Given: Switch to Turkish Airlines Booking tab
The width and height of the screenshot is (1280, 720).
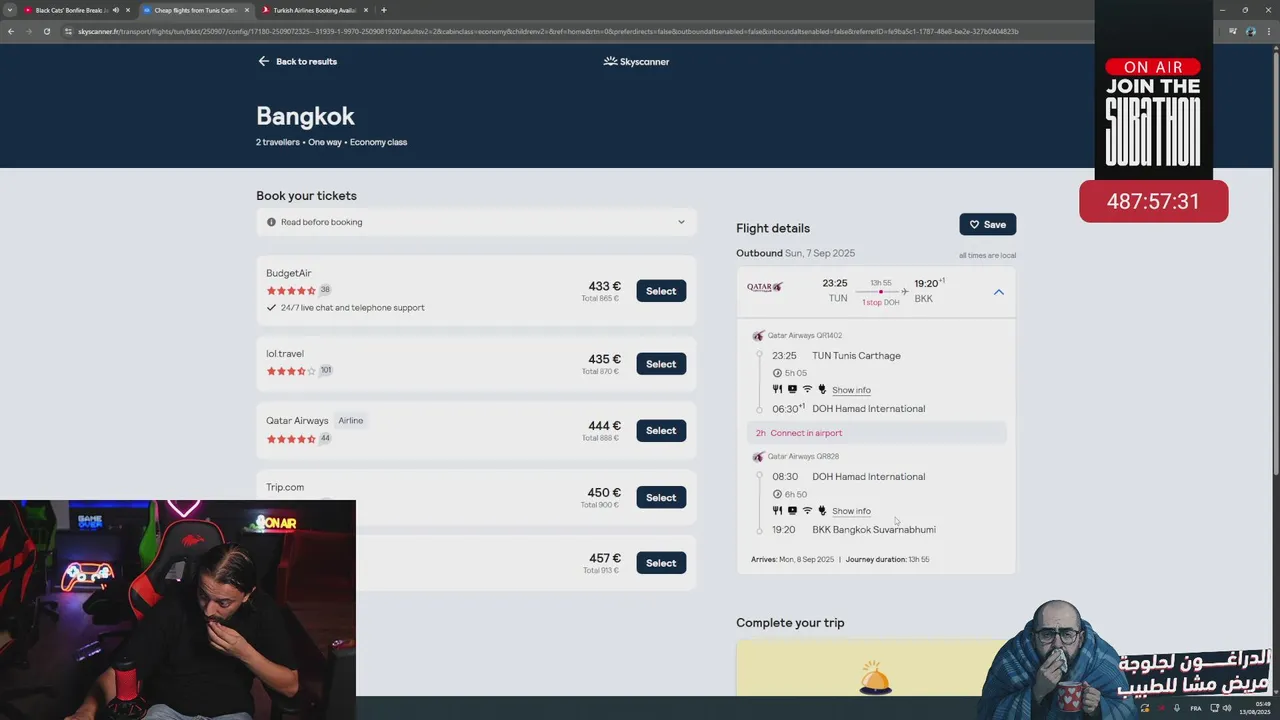Looking at the screenshot, I should coord(314,10).
